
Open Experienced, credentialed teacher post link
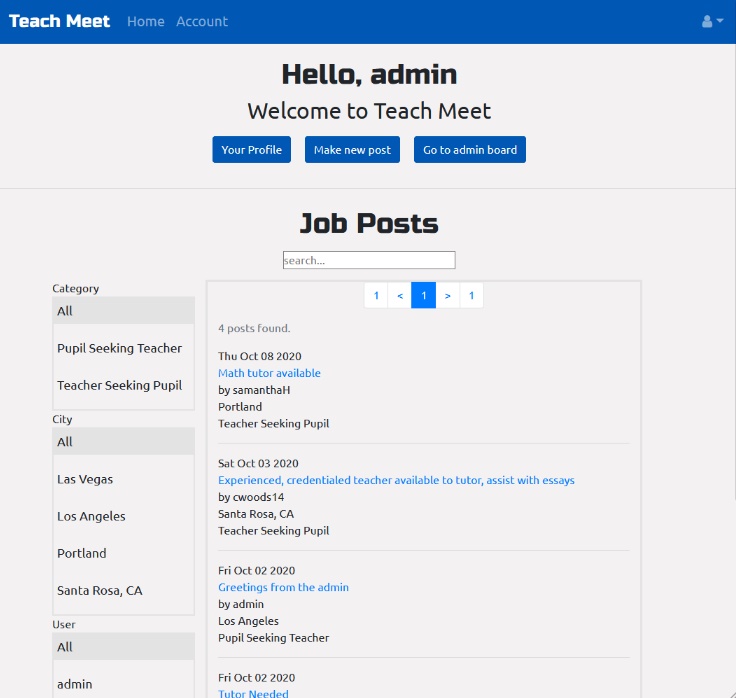(396, 480)
